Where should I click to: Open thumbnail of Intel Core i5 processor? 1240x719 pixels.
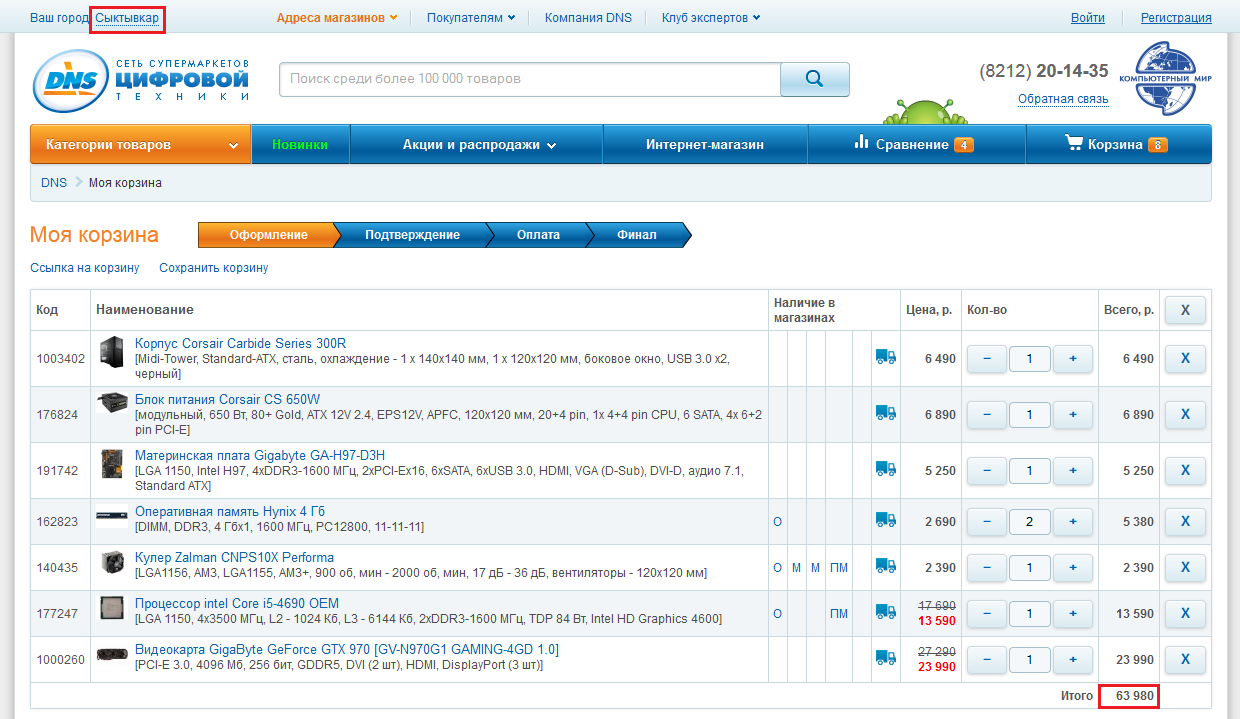point(111,609)
